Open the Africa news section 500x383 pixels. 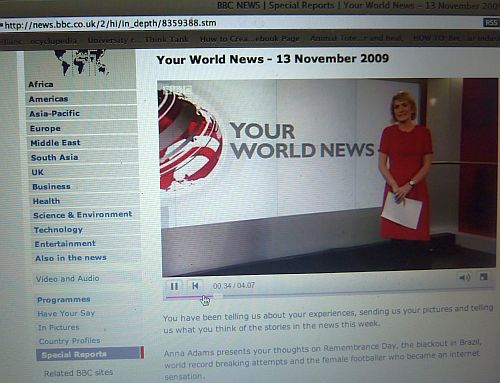point(41,84)
